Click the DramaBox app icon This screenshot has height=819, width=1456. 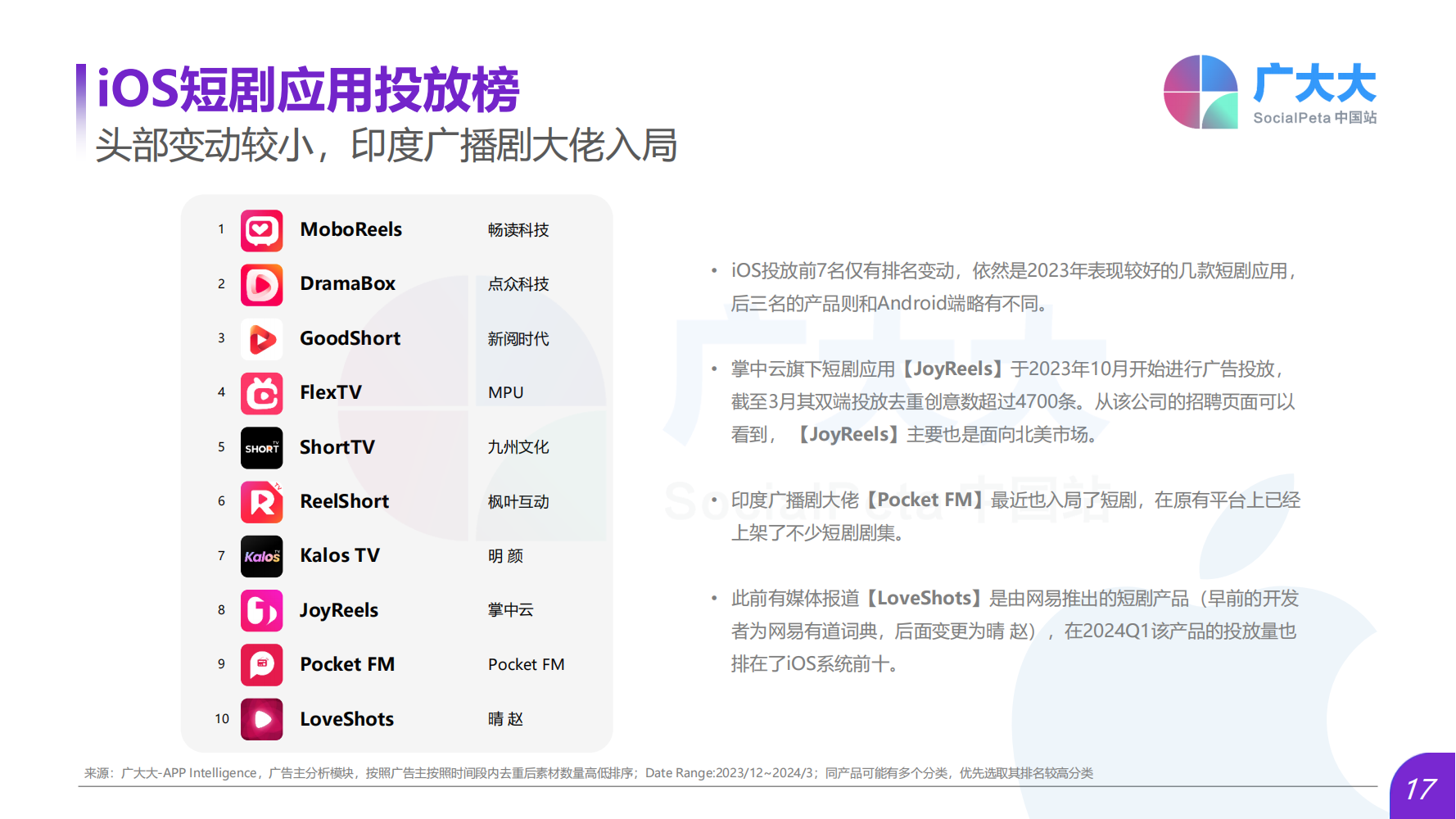coord(261,284)
